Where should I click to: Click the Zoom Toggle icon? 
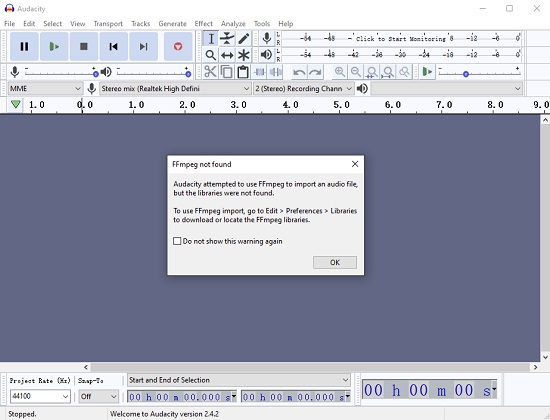(x=404, y=72)
